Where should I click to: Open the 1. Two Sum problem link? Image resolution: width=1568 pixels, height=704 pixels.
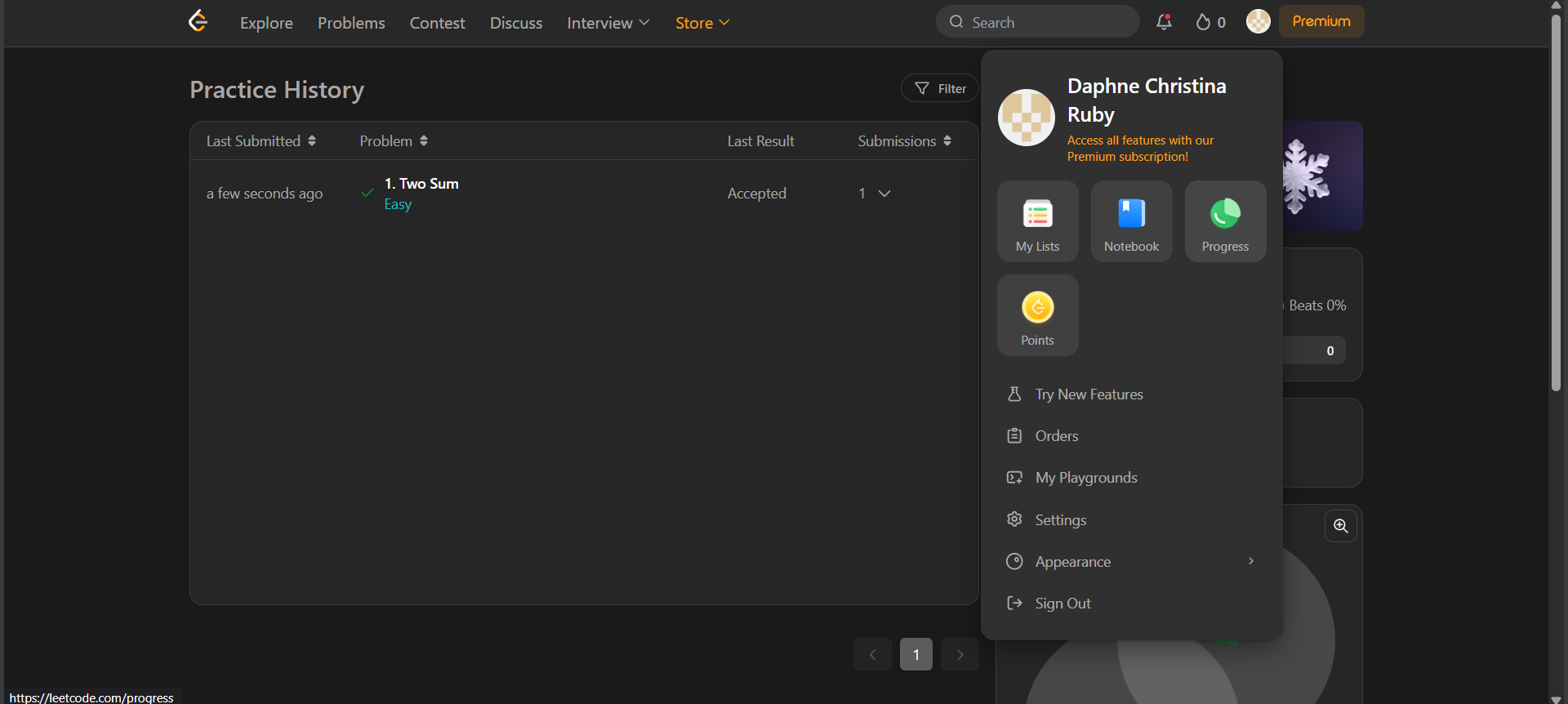pyautogui.click(x=421, y=184)
